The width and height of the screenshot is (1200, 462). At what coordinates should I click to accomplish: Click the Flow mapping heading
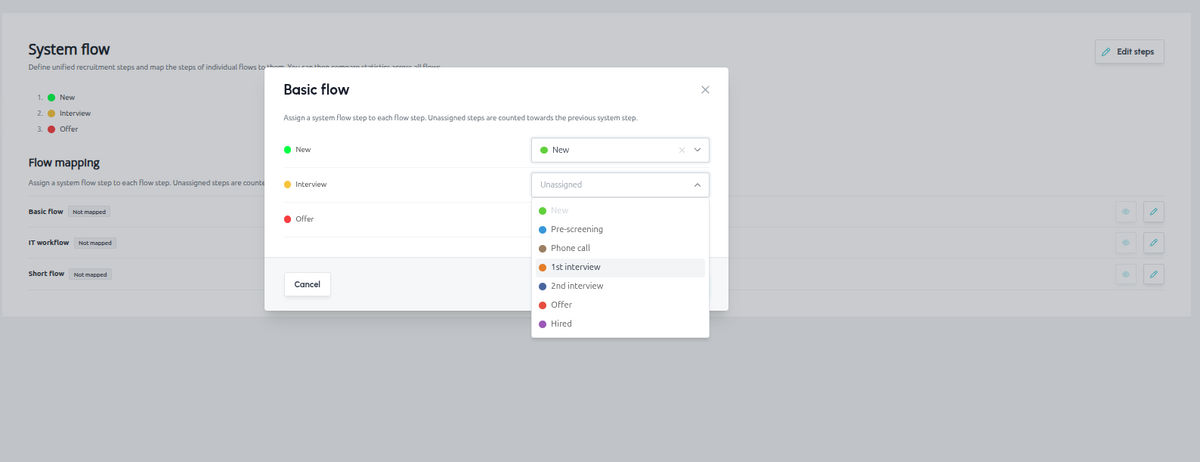pyautogui.click(x=64, y=162)
